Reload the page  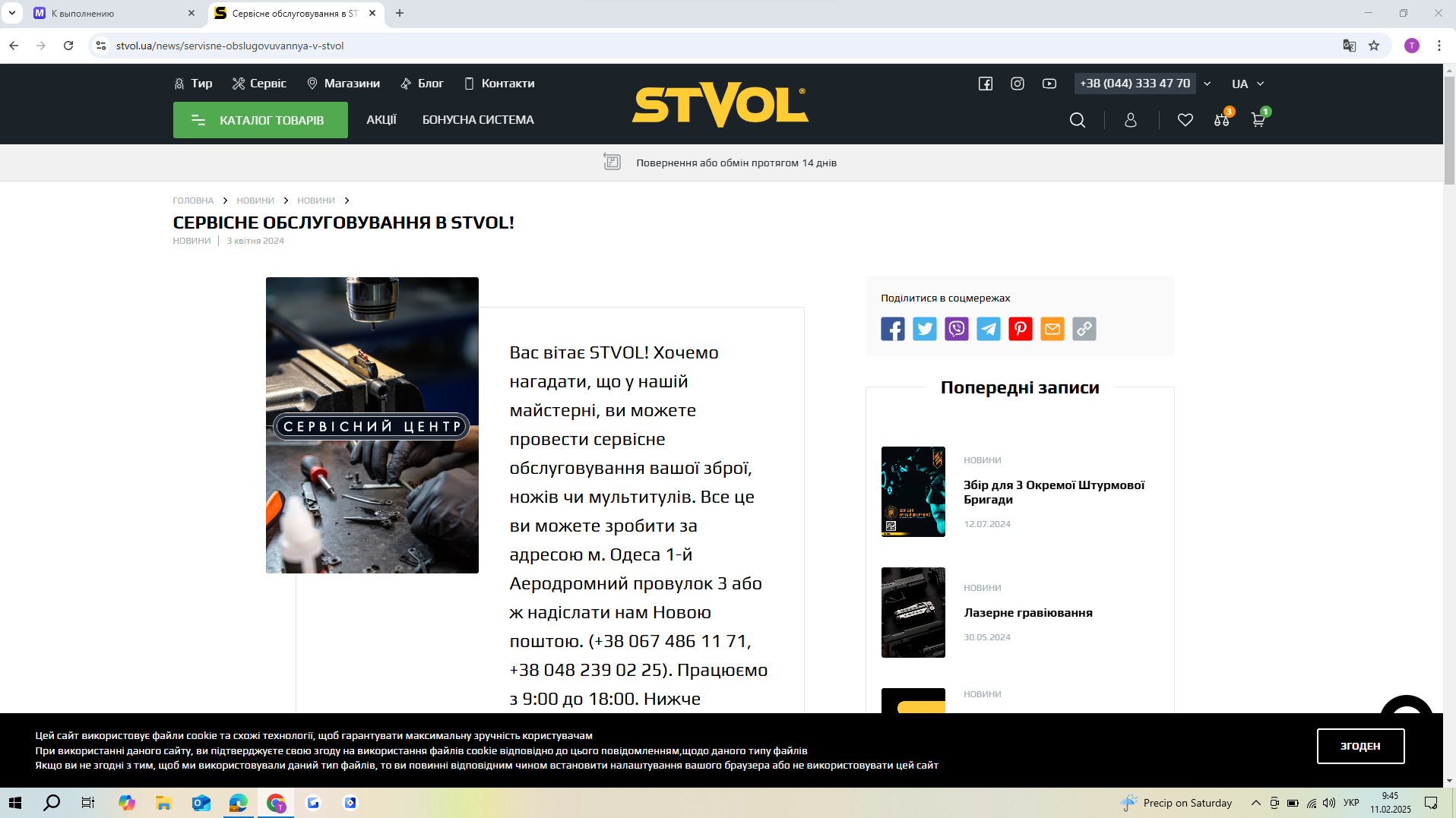tap(68, 46)
